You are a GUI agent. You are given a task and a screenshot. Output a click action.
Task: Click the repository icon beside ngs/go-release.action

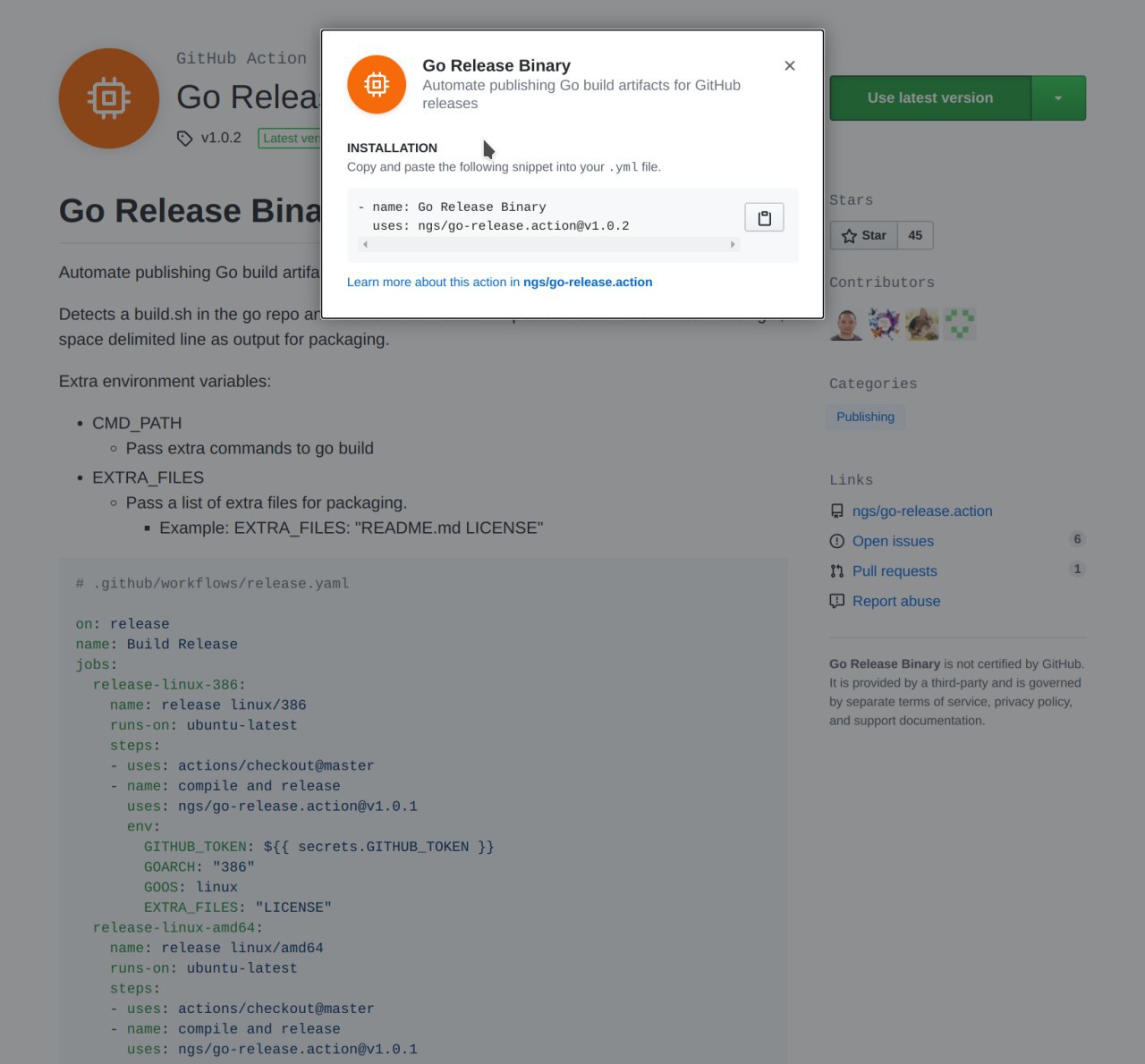click(x=837, y=511)
